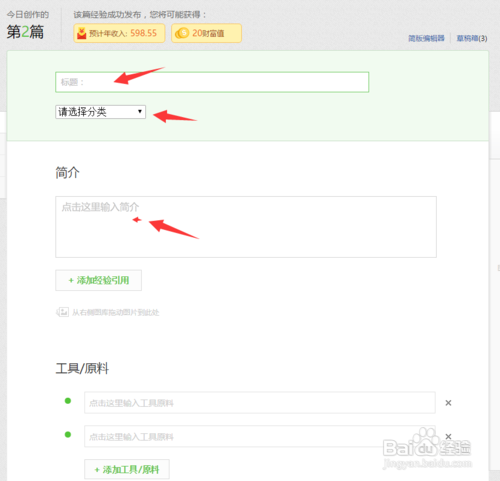The height and width of the screenshot is (481, 500).
Task: Click the second green bullet in tool list
Action: point(68,434)
